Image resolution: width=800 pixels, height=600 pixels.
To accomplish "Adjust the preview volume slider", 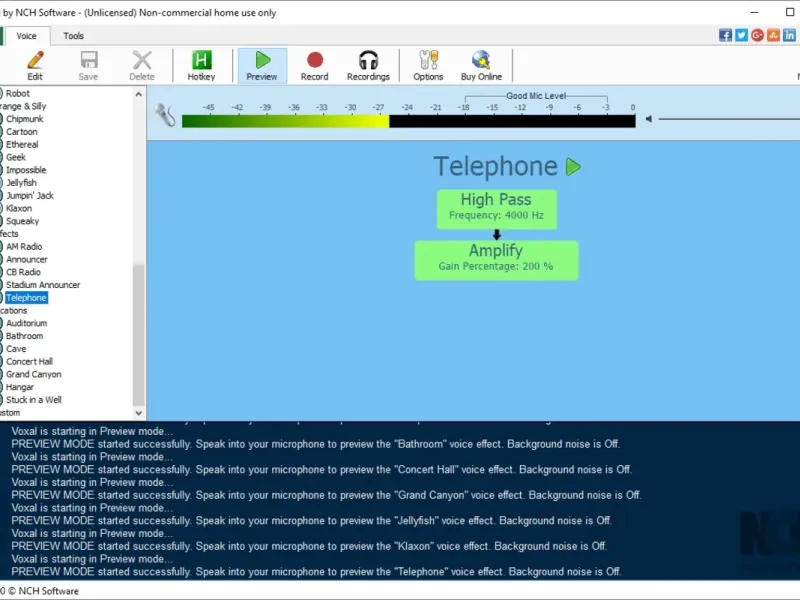I will (x=730, y=119).
